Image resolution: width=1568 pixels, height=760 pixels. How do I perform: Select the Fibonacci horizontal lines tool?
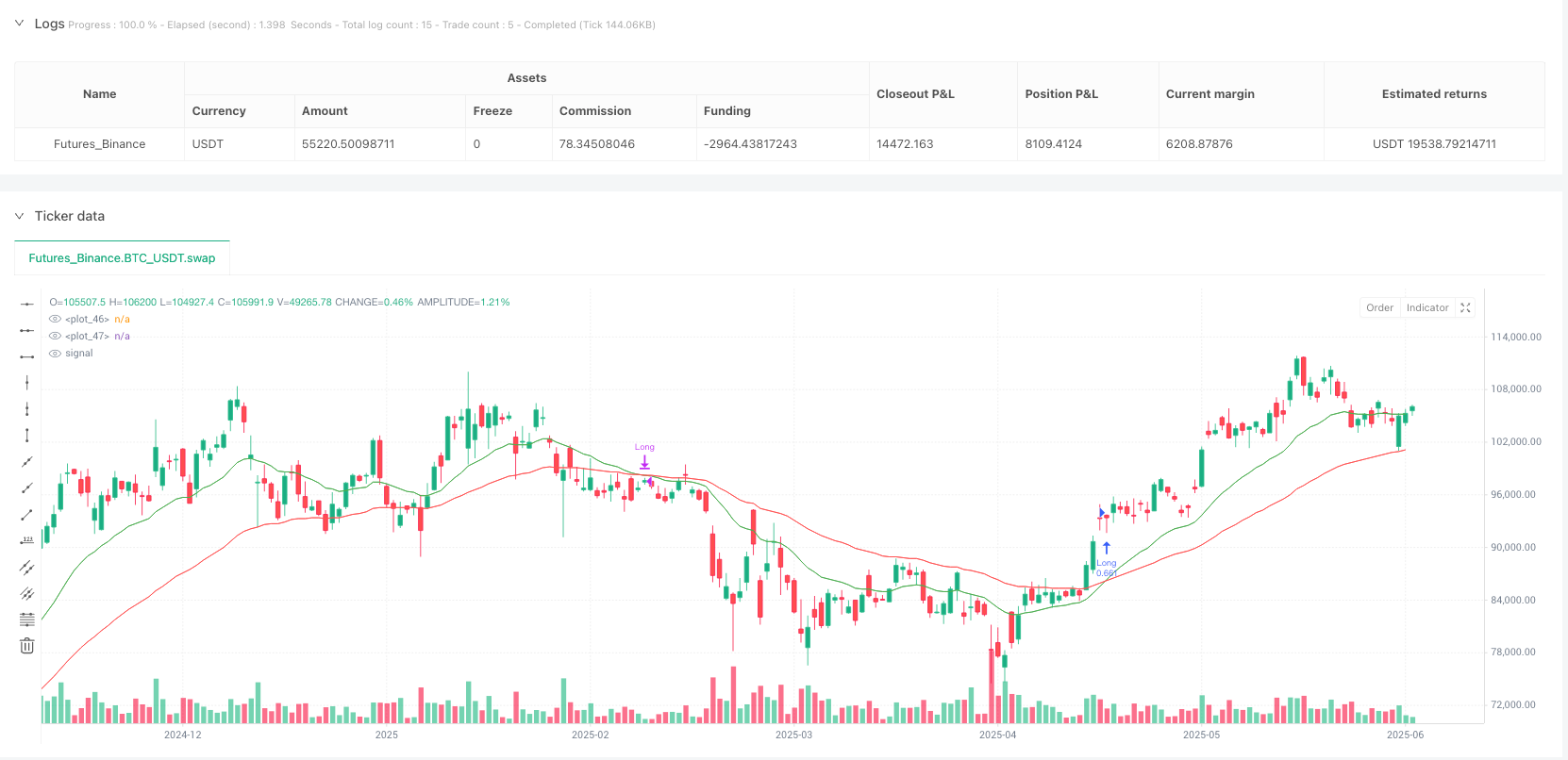(27, 620)
